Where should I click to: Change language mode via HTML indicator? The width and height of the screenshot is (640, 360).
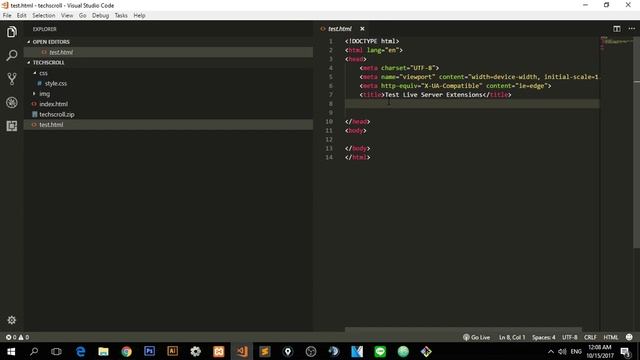[x=611, y=337]
